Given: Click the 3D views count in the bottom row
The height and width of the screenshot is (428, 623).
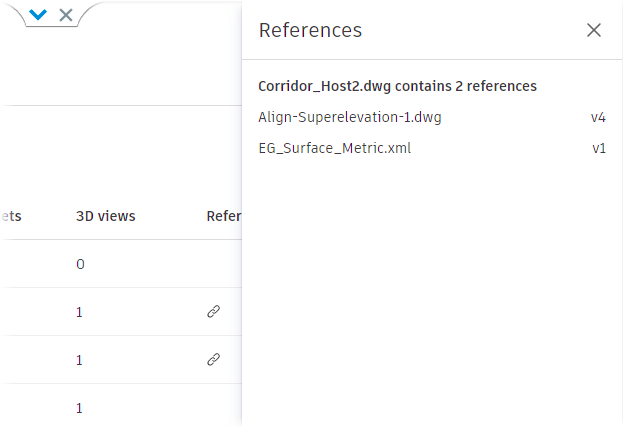Looking at the screenshot, I should click(80, 408).
